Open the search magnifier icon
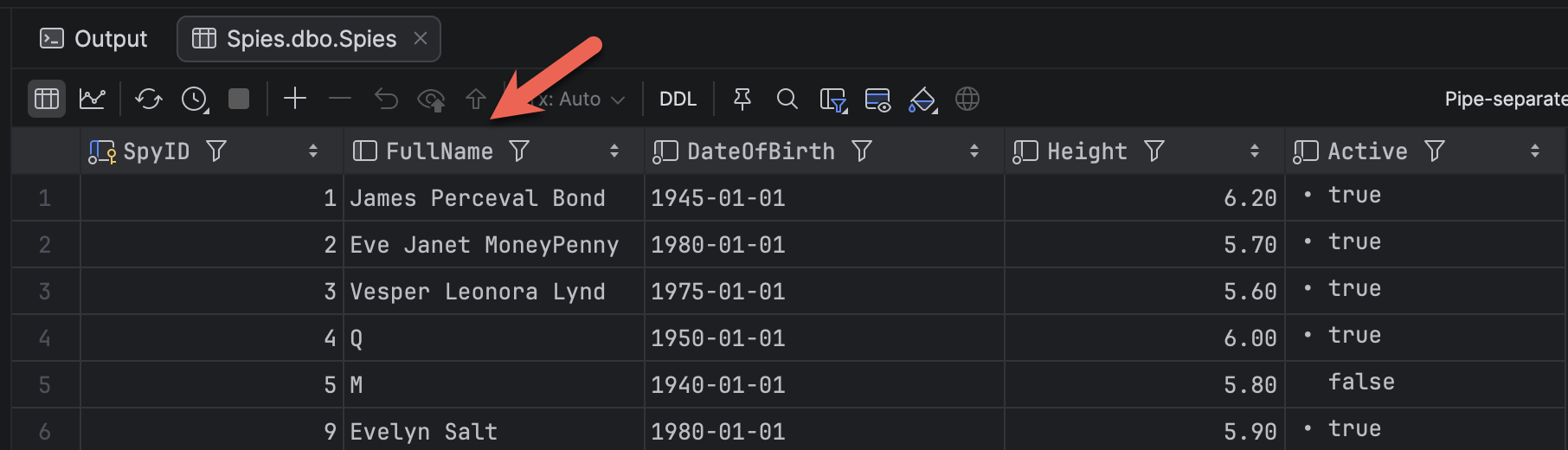1568x450 pixels. [x=787, y=99]
